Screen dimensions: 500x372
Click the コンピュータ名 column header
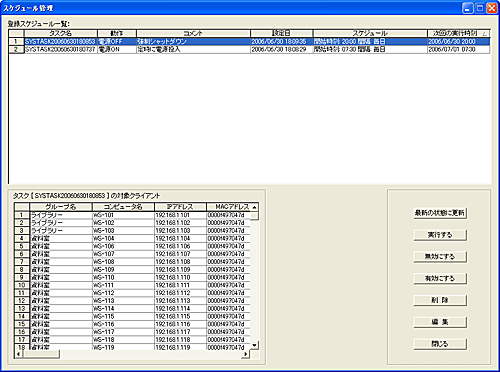pyautogui.click(x=123, y=207)
